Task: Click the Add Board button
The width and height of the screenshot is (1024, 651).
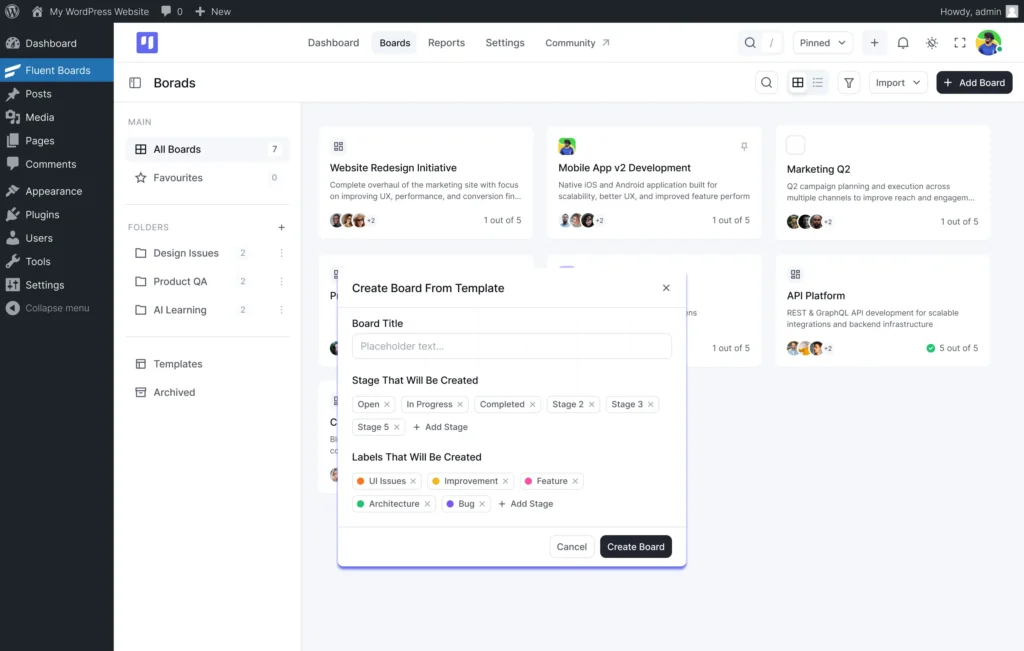Action: click(x=974, y=83)
